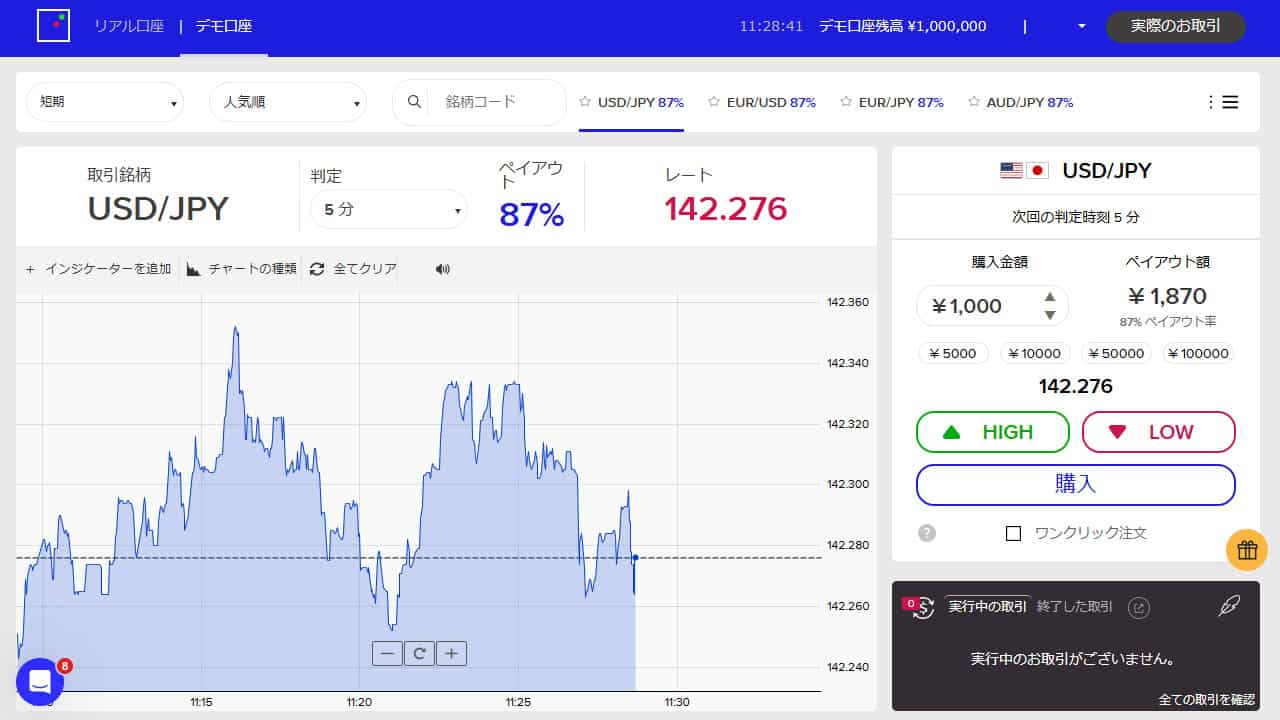Switch to the デモ口座 tab
The height and width of the screenshot is (720, 1280).
pyautogui.click(x=224, y=26)
